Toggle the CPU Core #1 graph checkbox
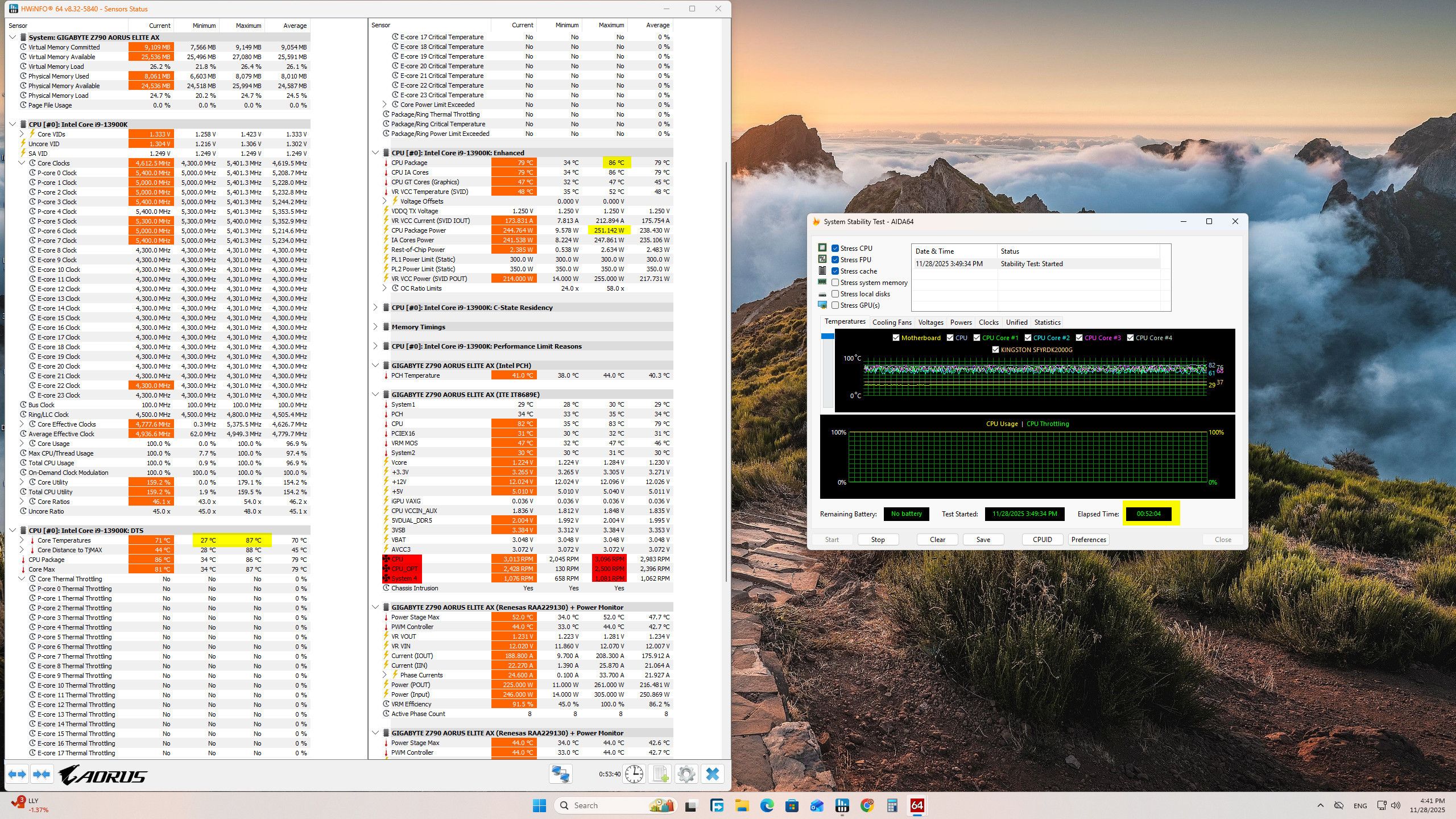Screen dimensions: 1456x819 (x=977, y=338)
